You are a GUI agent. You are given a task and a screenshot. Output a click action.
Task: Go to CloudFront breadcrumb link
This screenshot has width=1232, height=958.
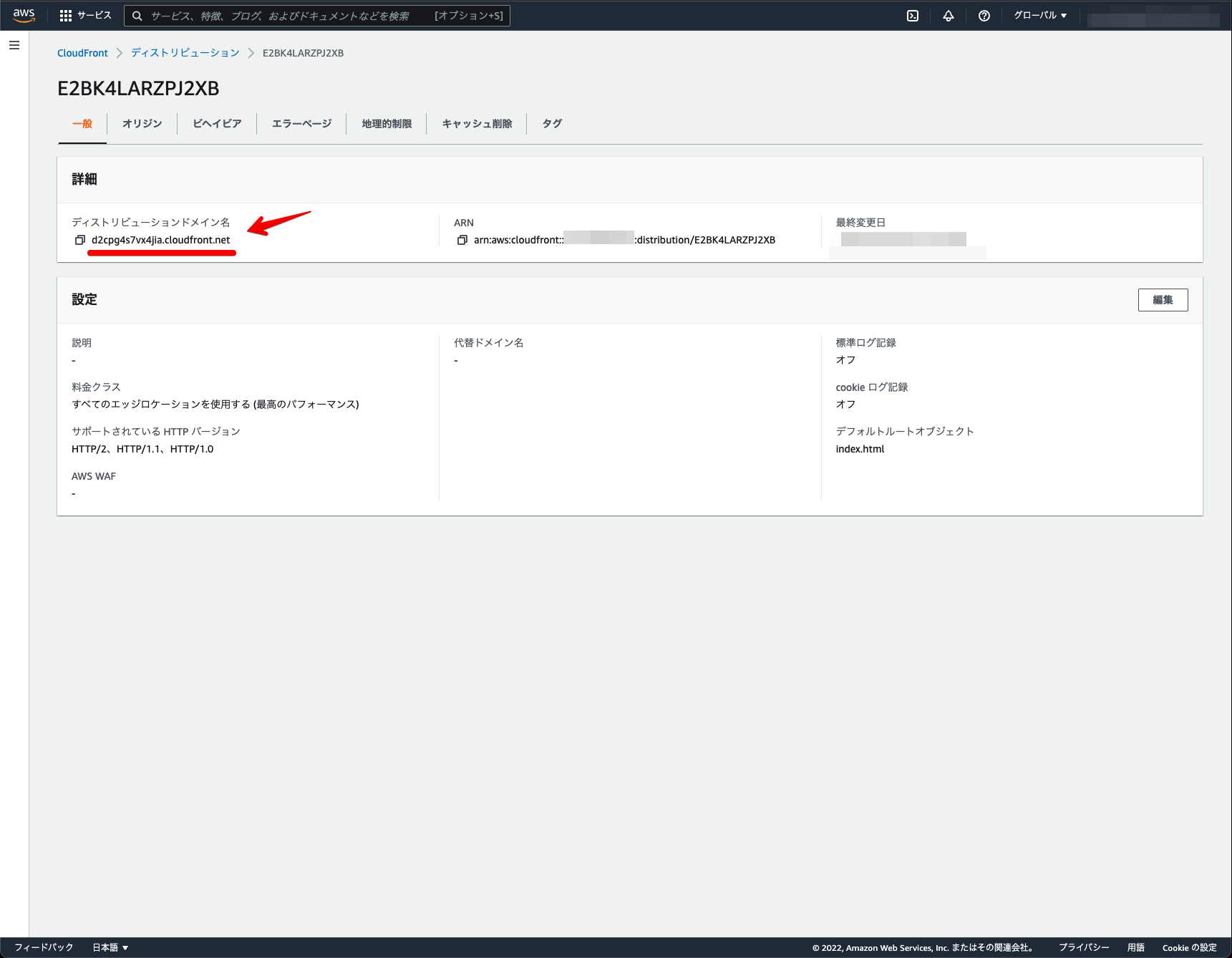(x=82, y=53)
